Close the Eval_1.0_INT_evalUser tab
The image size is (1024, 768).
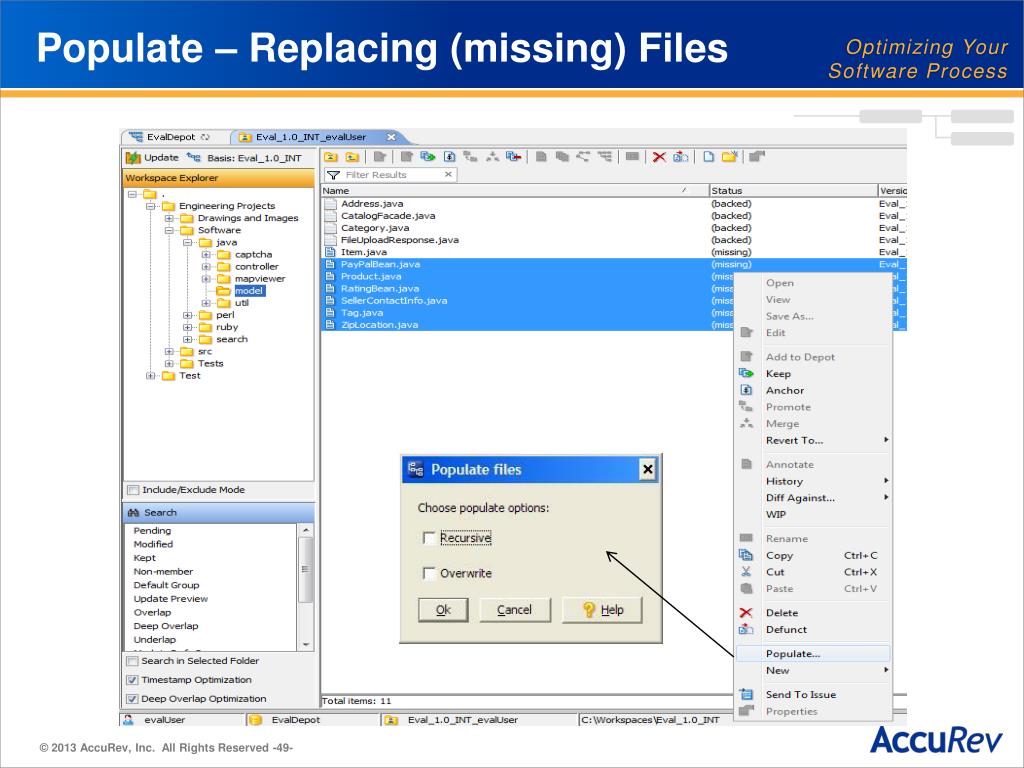391,137
